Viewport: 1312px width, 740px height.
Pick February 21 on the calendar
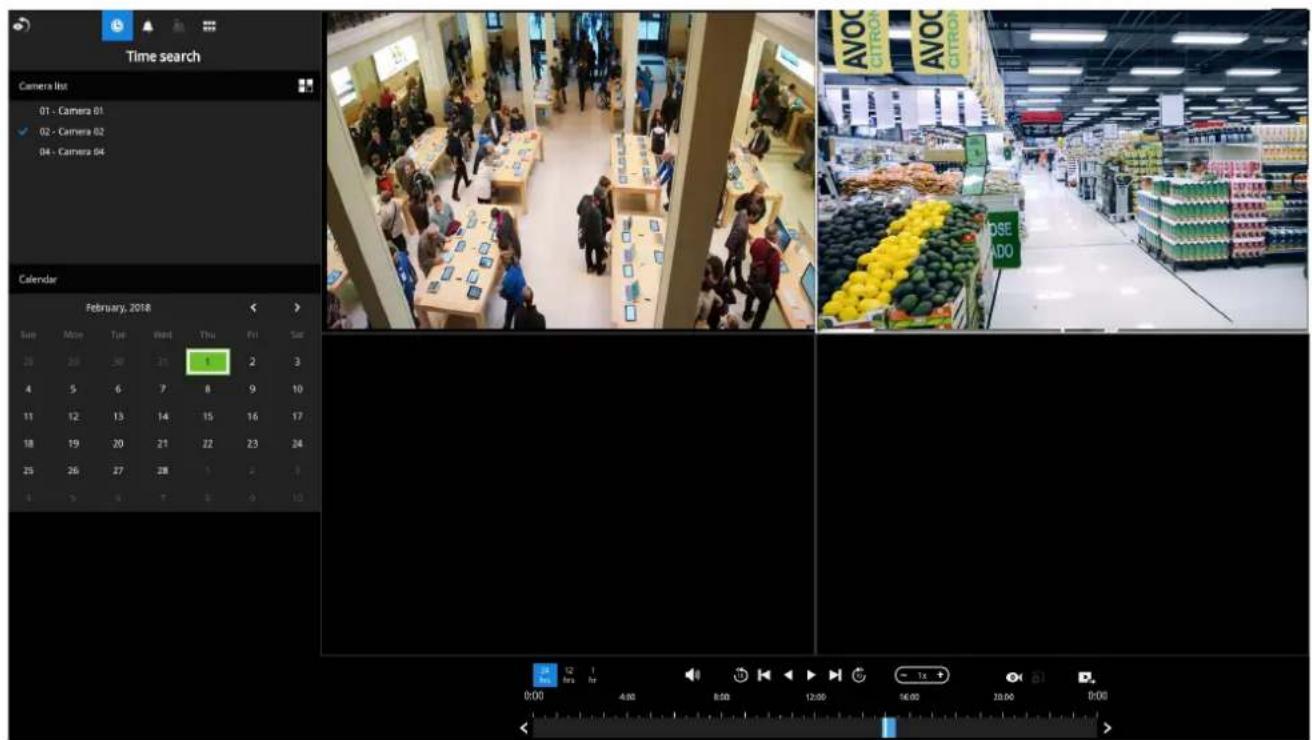163,442
